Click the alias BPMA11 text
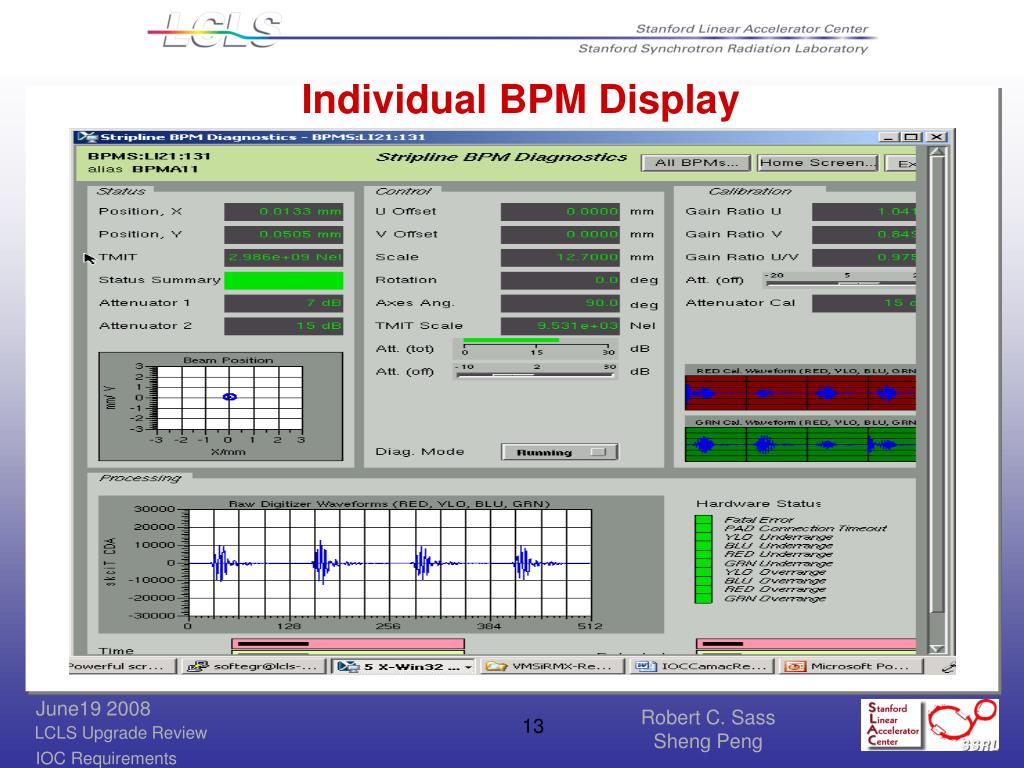This screenshot has height=768, width=1024. pyautogui.click(x=143, y=169)
